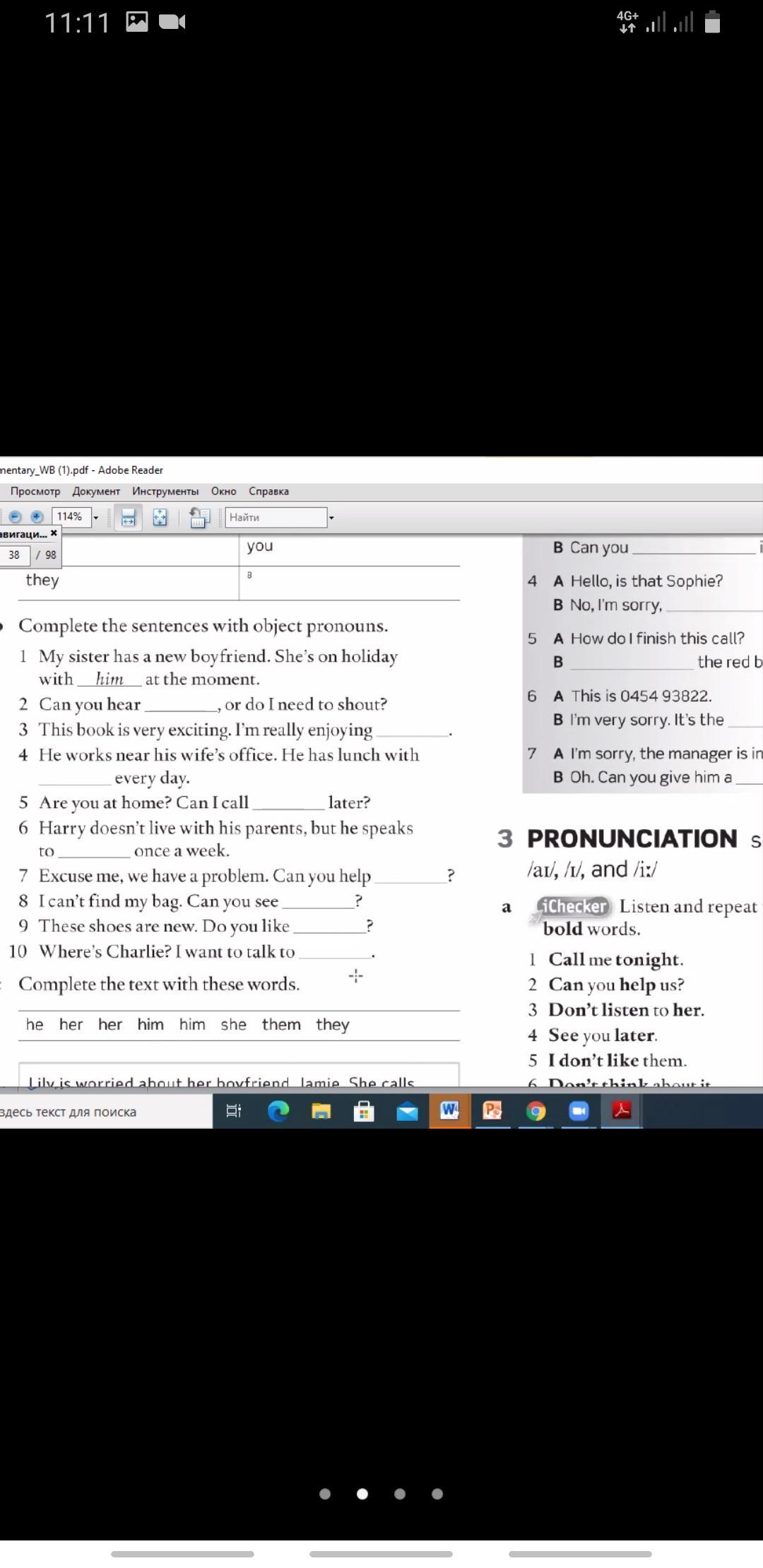
Task: Click the zoom in plus icon
Action: coord(37,517)
